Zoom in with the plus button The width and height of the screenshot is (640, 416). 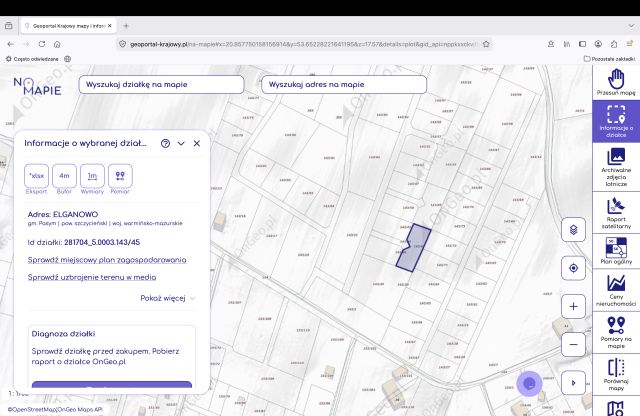(x=573, y=306)
